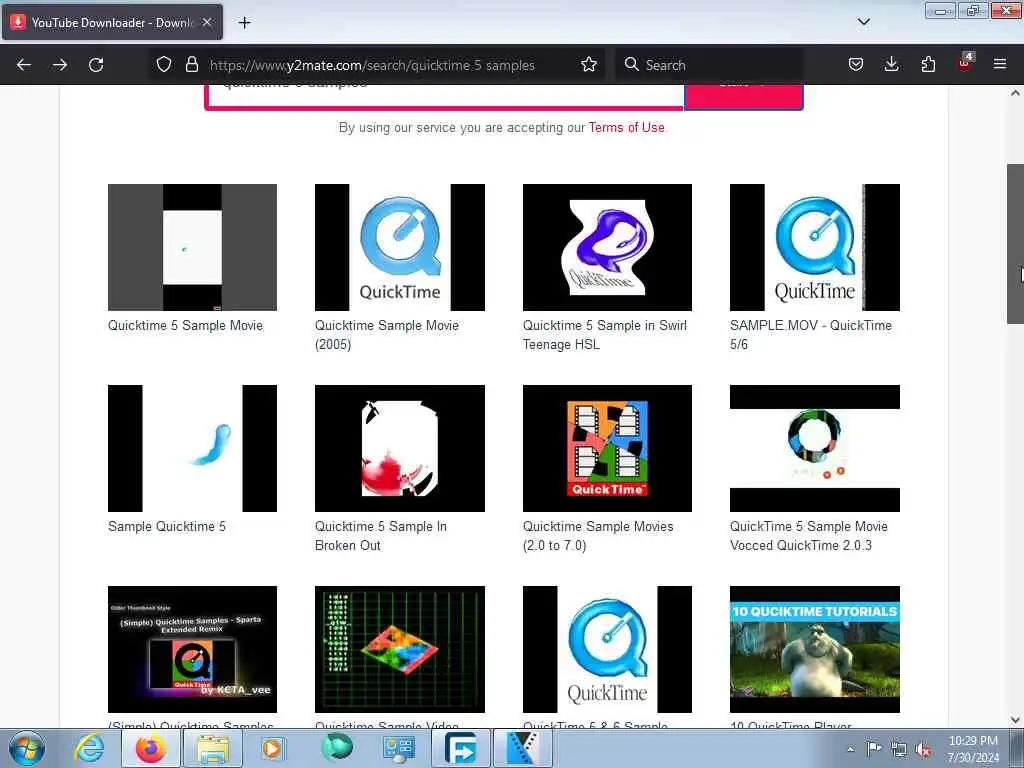Click 'Quicktime 5 Sample In Broken Out' title
The height and width of the screenshot is (768, 1024).
[381, 536]
